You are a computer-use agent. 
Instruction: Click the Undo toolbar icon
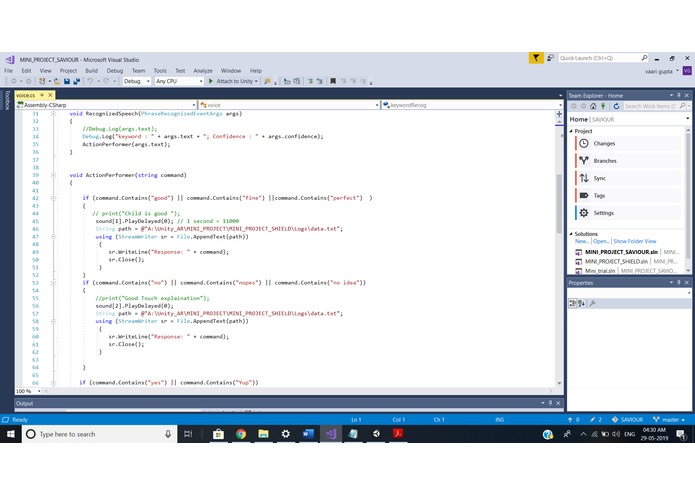pos(90,81)
